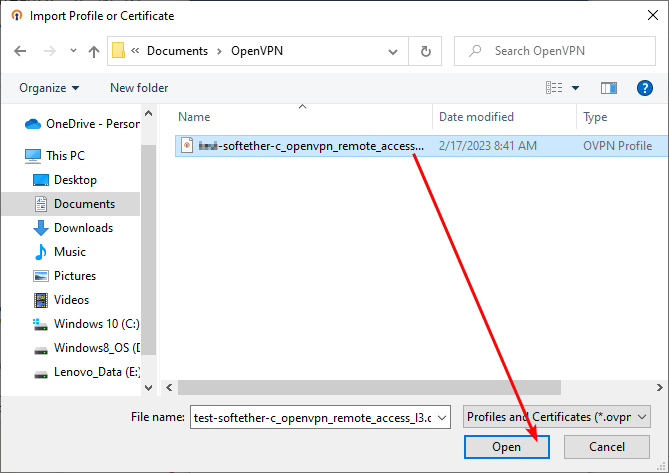Open the Help question mark icon
The image size is (669, 473).
(645, 88)
